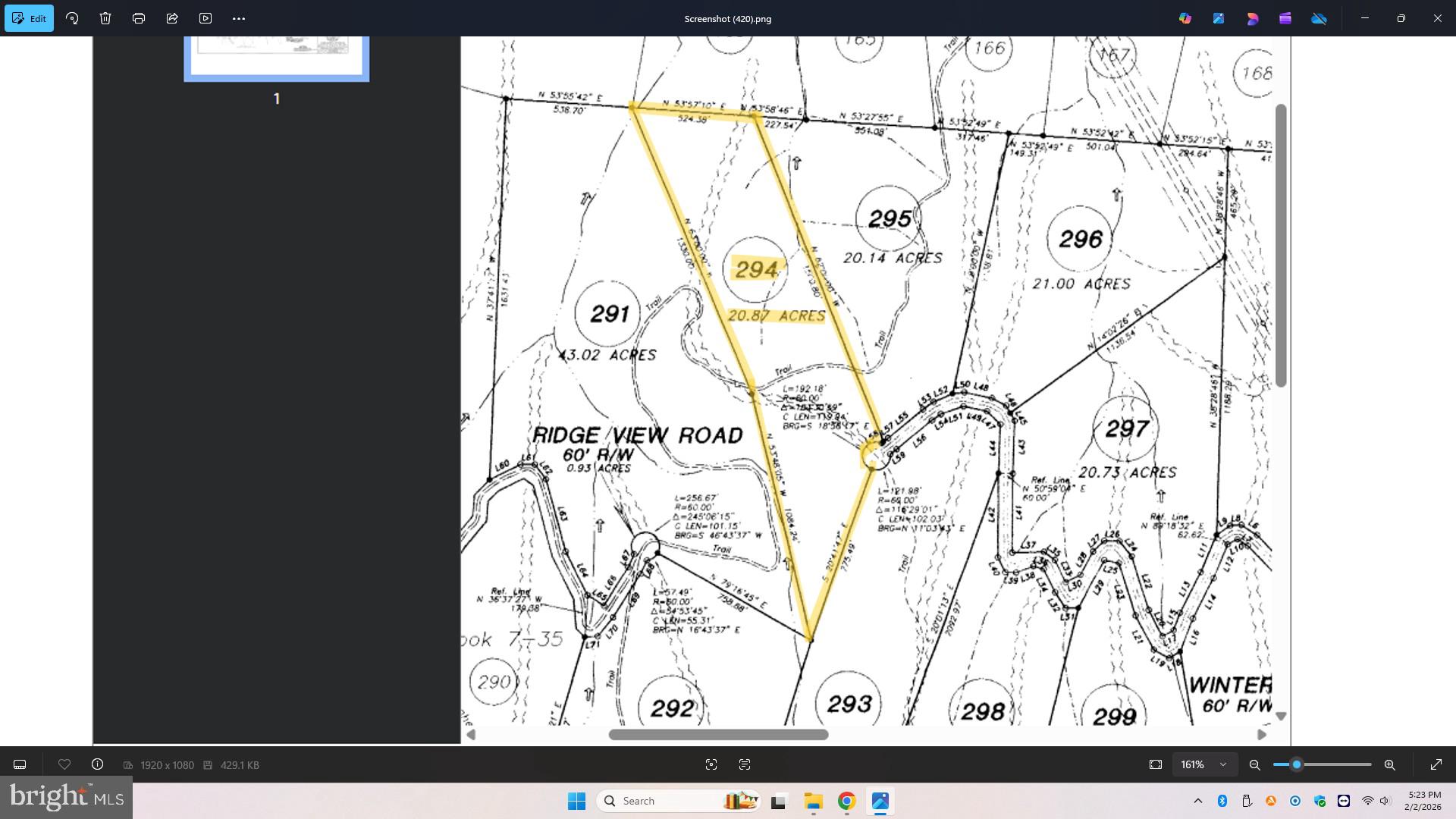Click the Edit button

point(29,18)
